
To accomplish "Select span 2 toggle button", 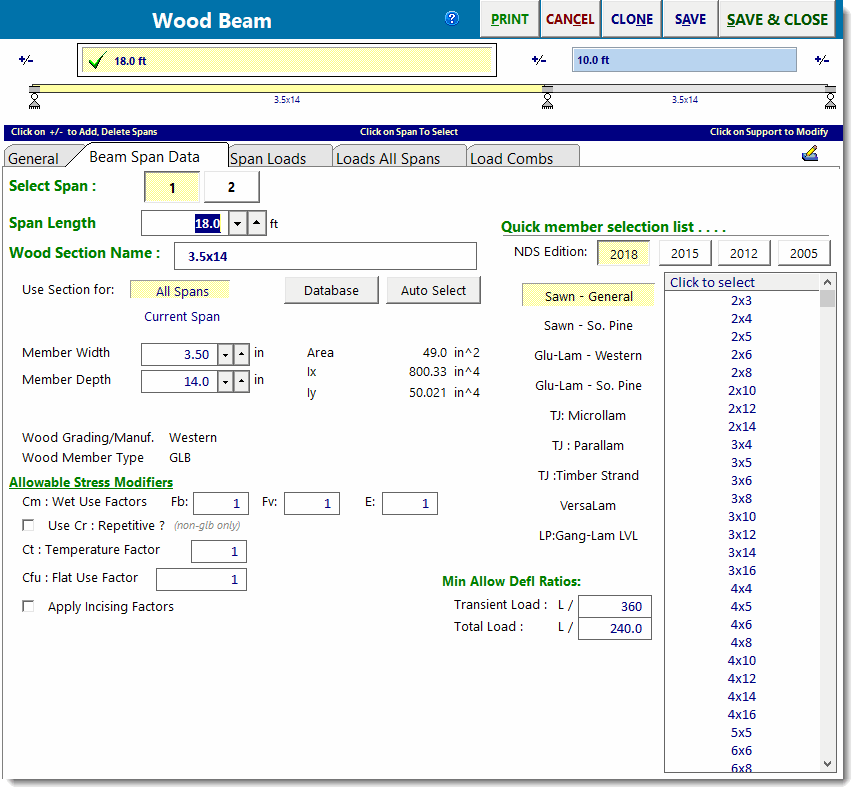I will pyautogui.click(x=231, y=187).
